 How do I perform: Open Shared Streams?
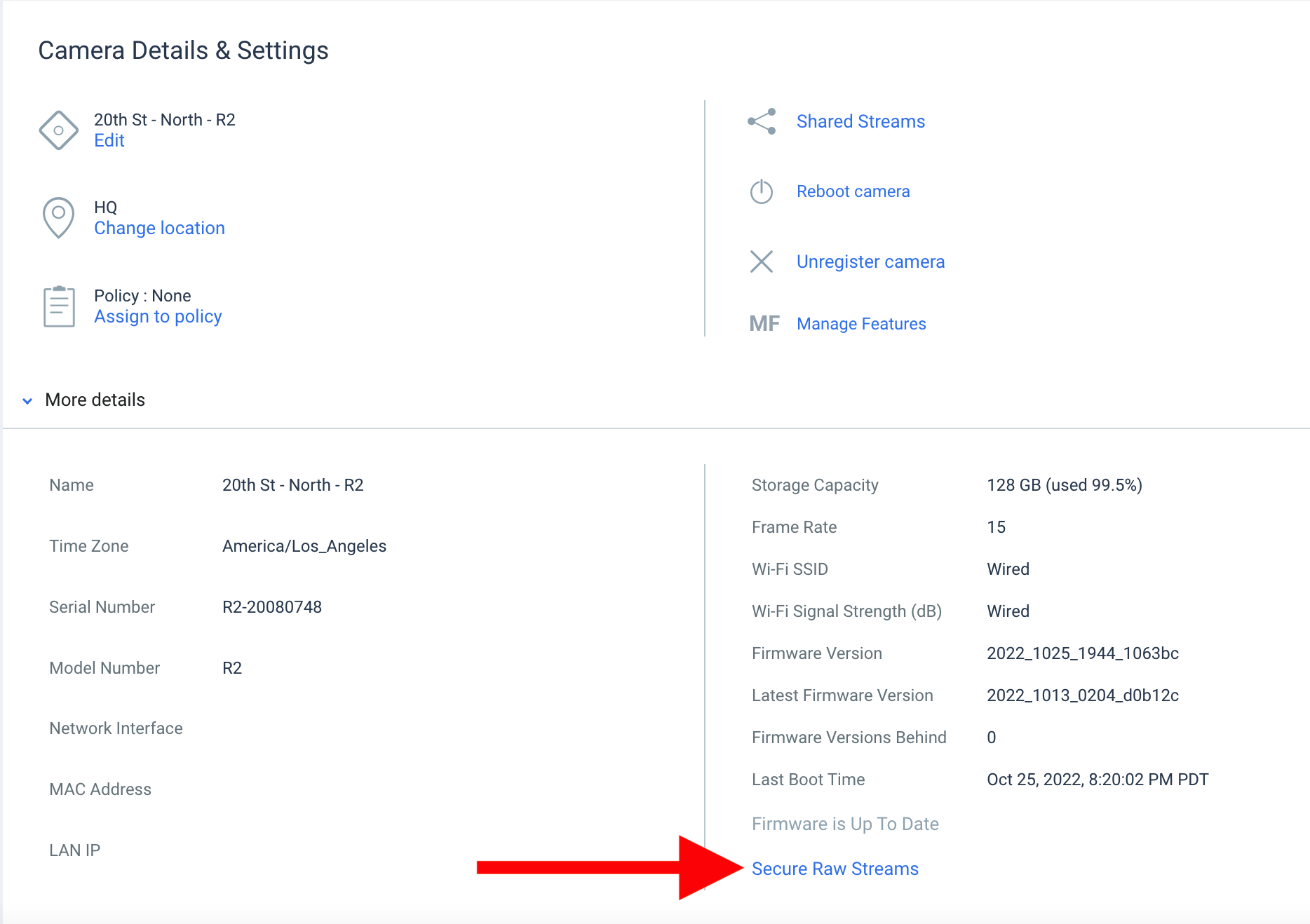pyautogui.click(x=860, y=121)
